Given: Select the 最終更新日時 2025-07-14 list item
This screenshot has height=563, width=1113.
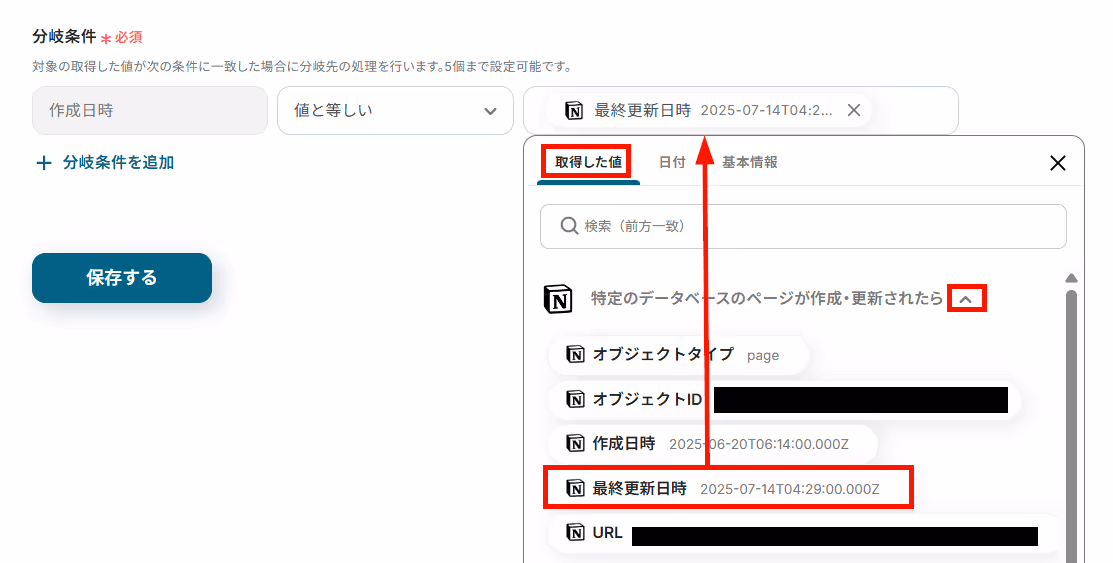Looking at the screenshot, I should tap(728, 488).
